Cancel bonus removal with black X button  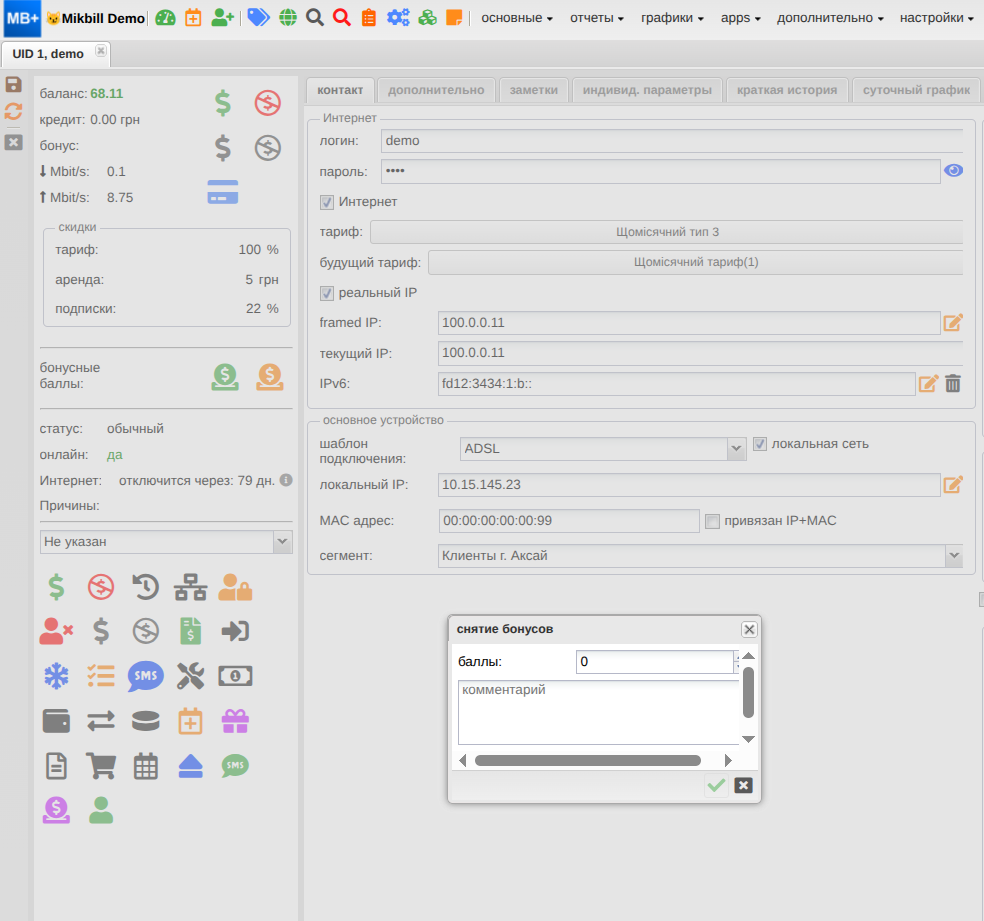[743, 785]
